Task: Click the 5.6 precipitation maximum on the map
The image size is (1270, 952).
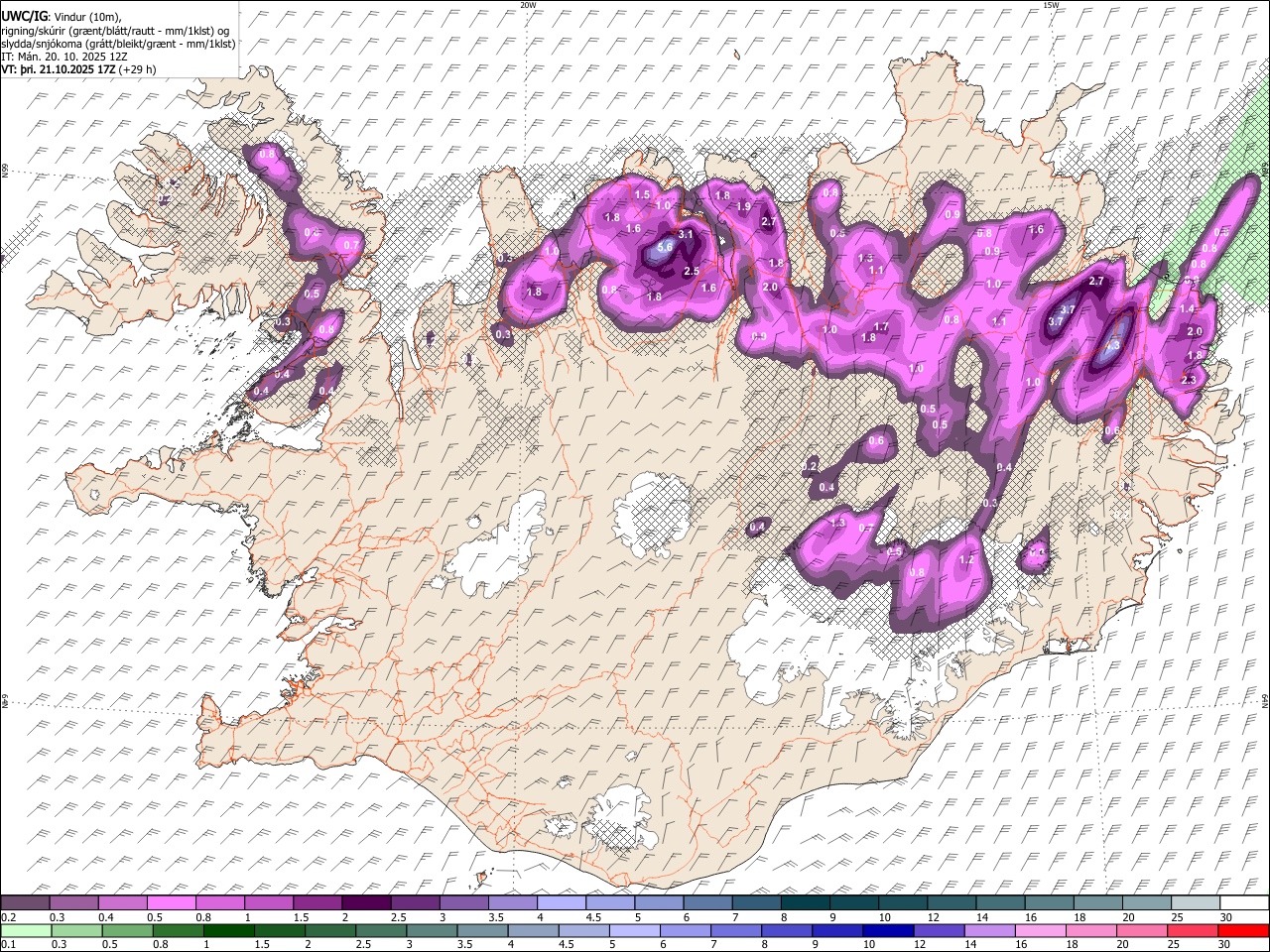Action: coord(665,247)
